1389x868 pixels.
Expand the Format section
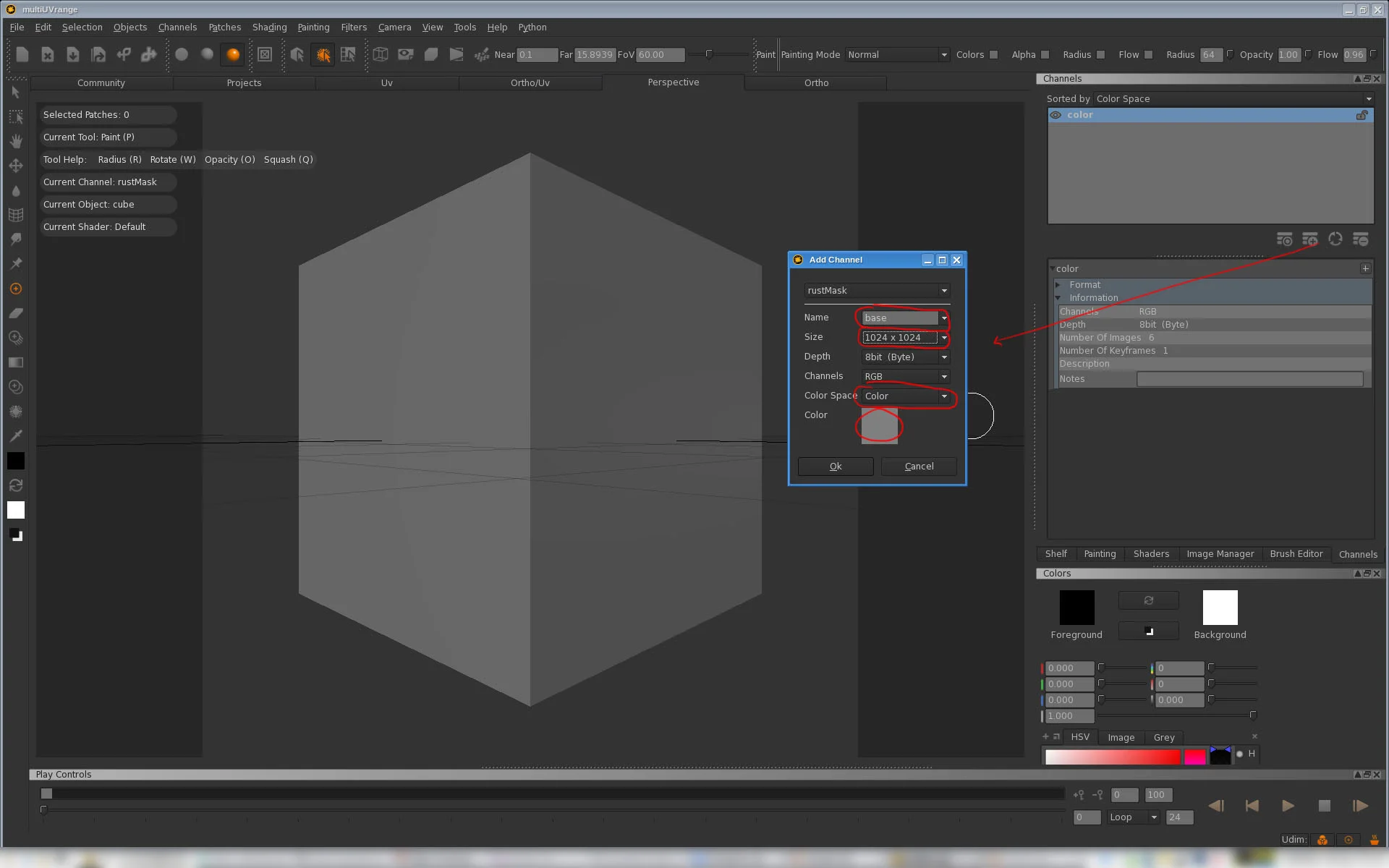[x=1058, y=285]
